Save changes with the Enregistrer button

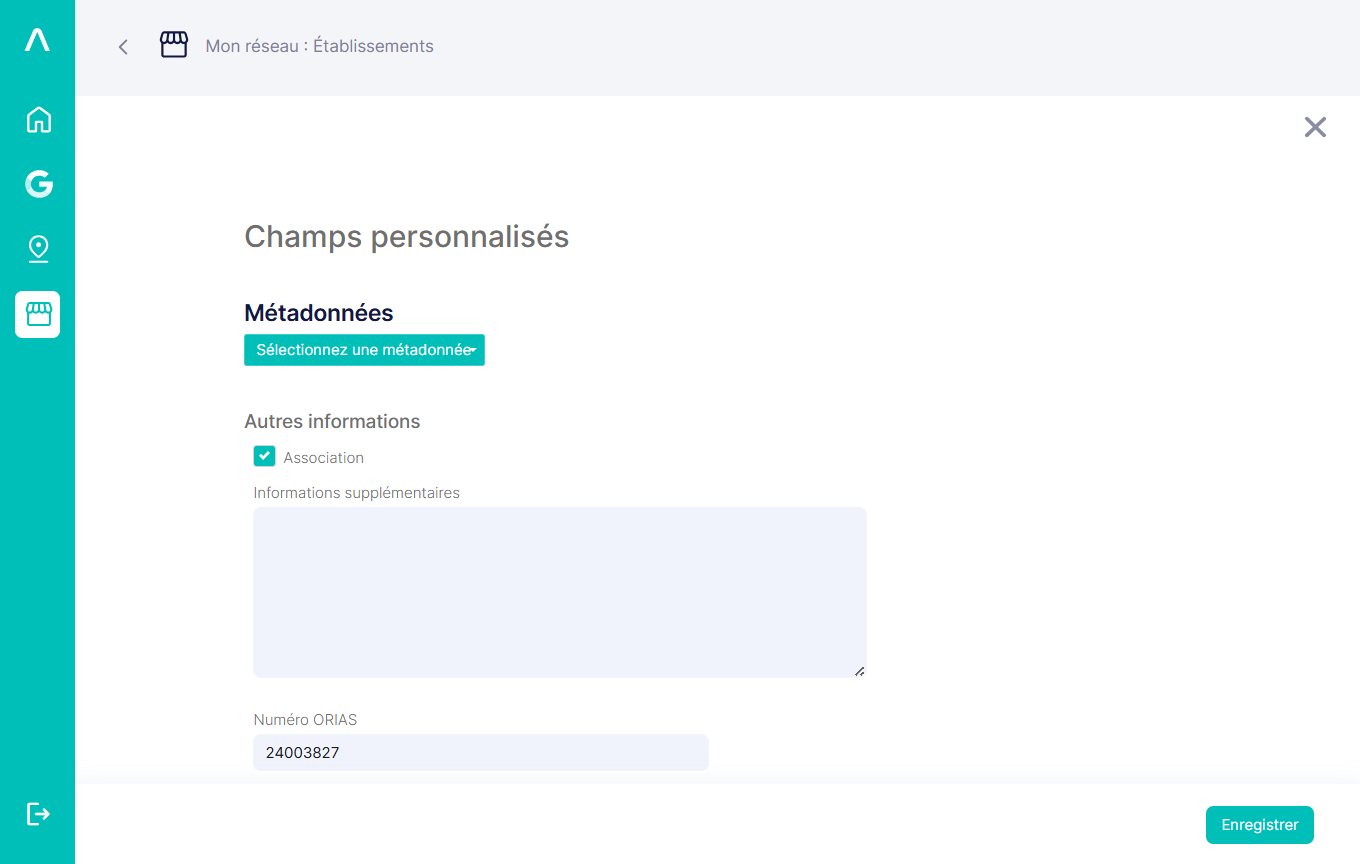[1260, 825]
